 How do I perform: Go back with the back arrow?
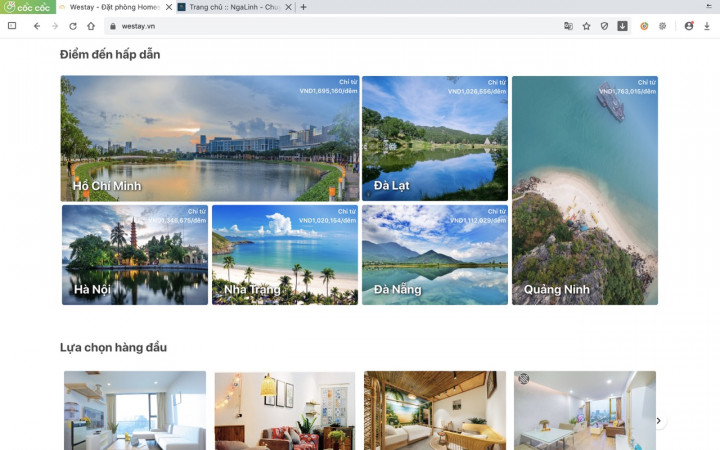37,26
